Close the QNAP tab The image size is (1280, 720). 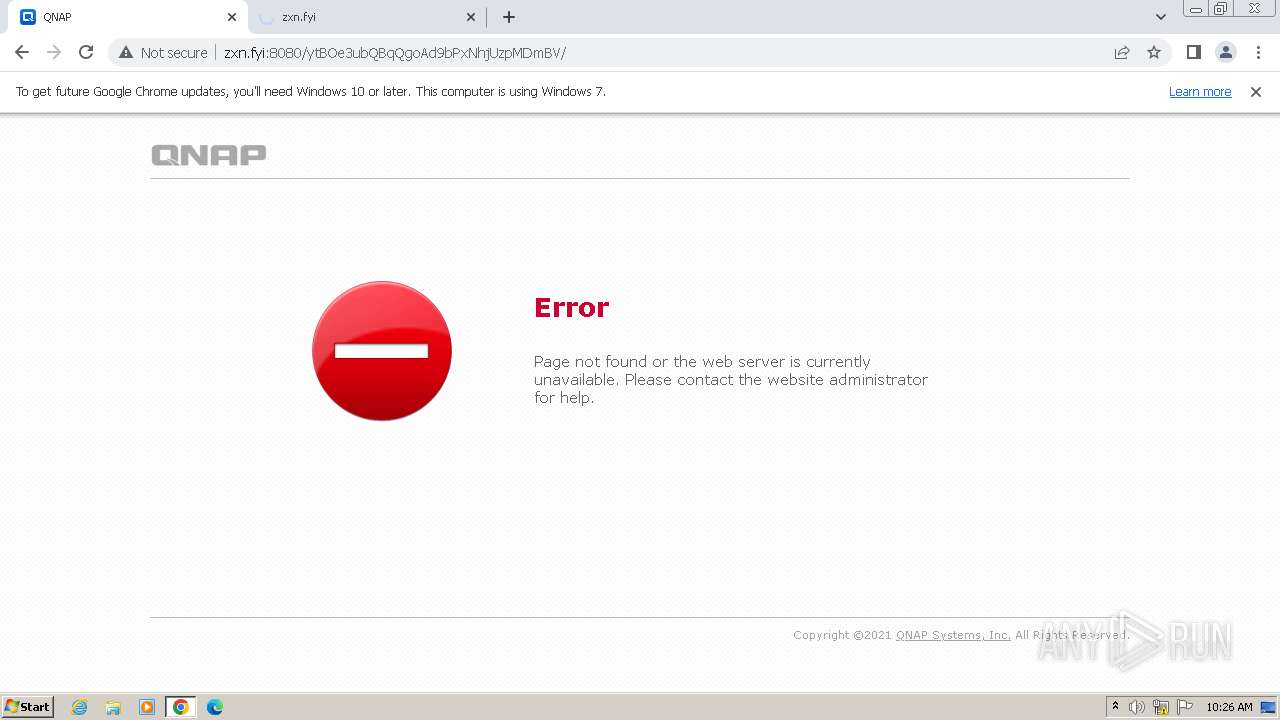point(232,17)
